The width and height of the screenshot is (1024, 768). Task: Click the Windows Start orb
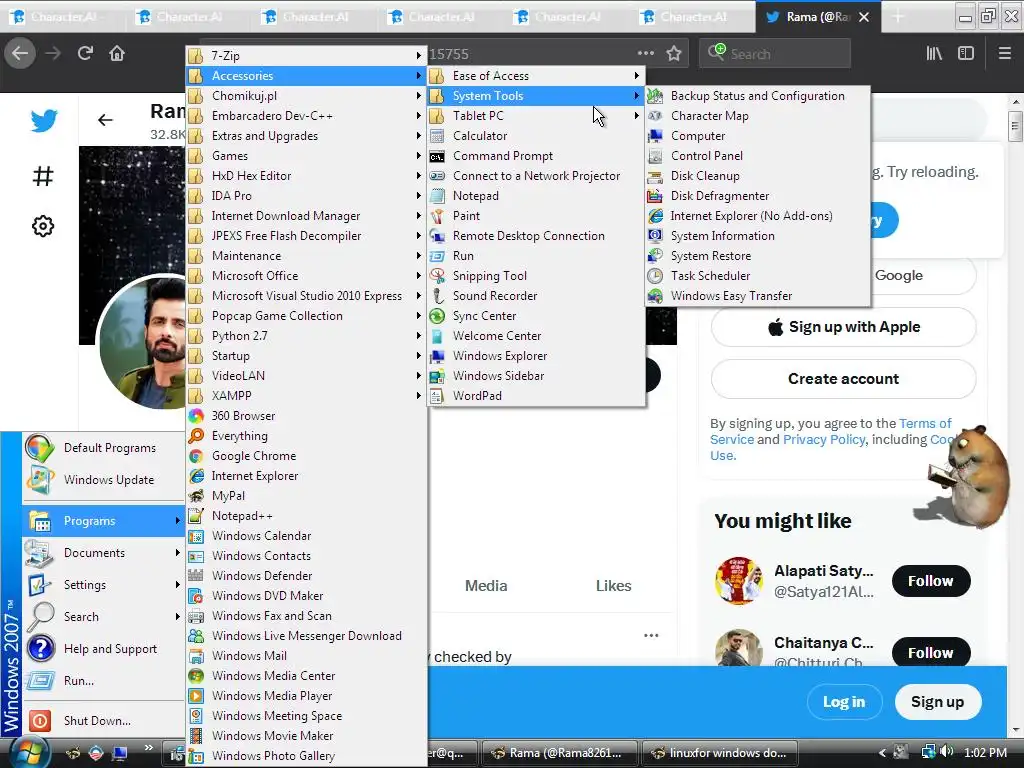[x=29, y=752]
